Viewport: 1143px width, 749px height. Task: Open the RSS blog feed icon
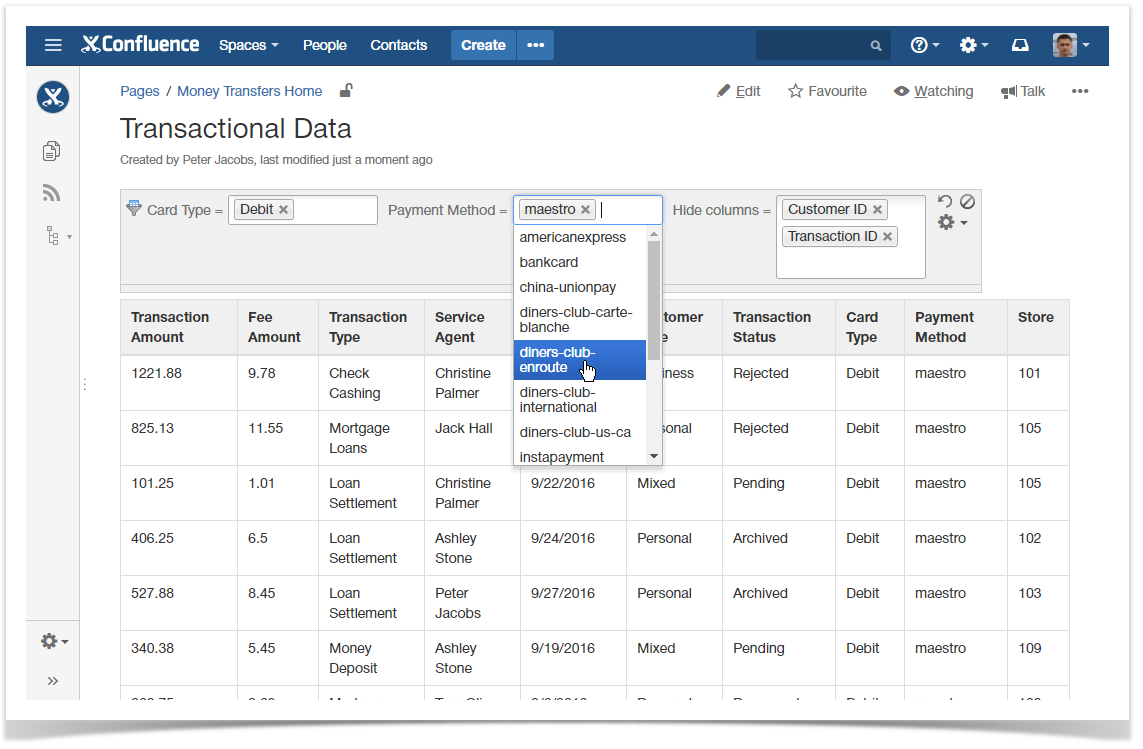(52, 193)
